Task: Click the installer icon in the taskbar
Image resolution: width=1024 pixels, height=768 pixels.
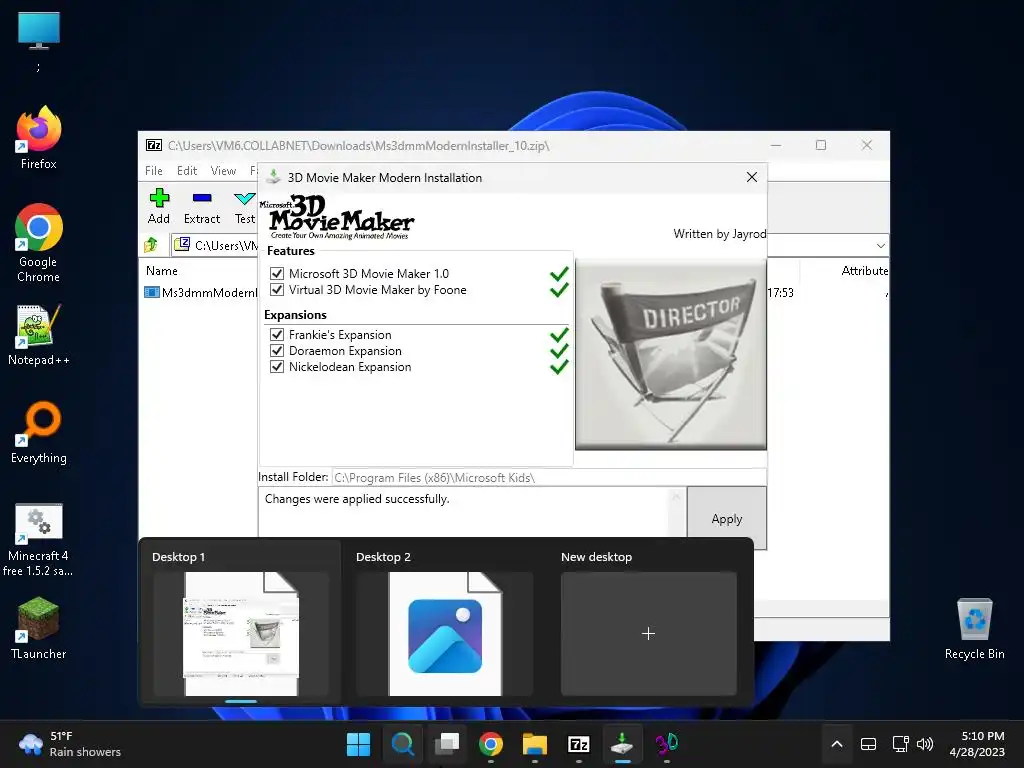Action: pyautogui.click(x=622, y=744)
